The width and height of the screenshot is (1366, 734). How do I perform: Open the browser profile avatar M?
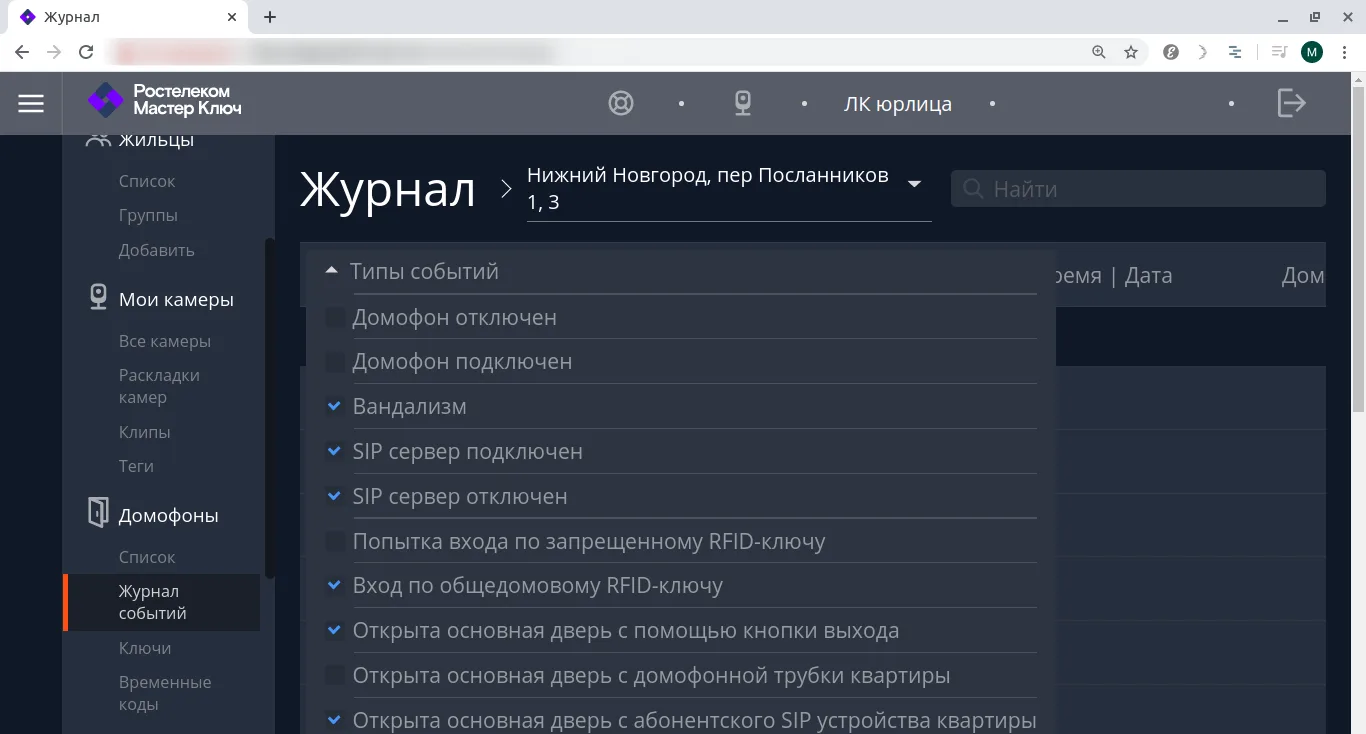click(x=1312, y=52)
